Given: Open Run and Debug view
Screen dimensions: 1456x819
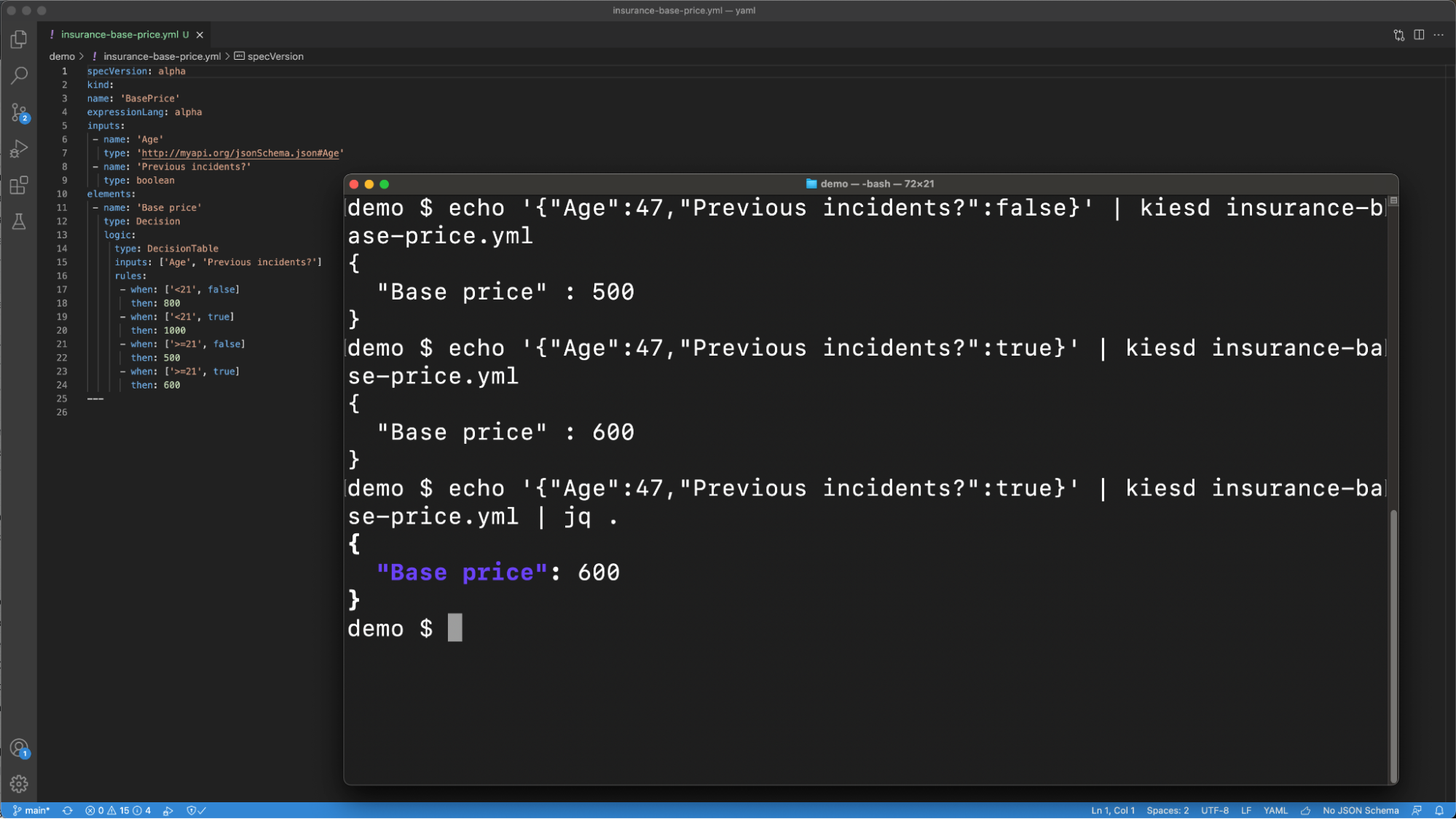Looking at the screenshot, I should tap(19, 149).
